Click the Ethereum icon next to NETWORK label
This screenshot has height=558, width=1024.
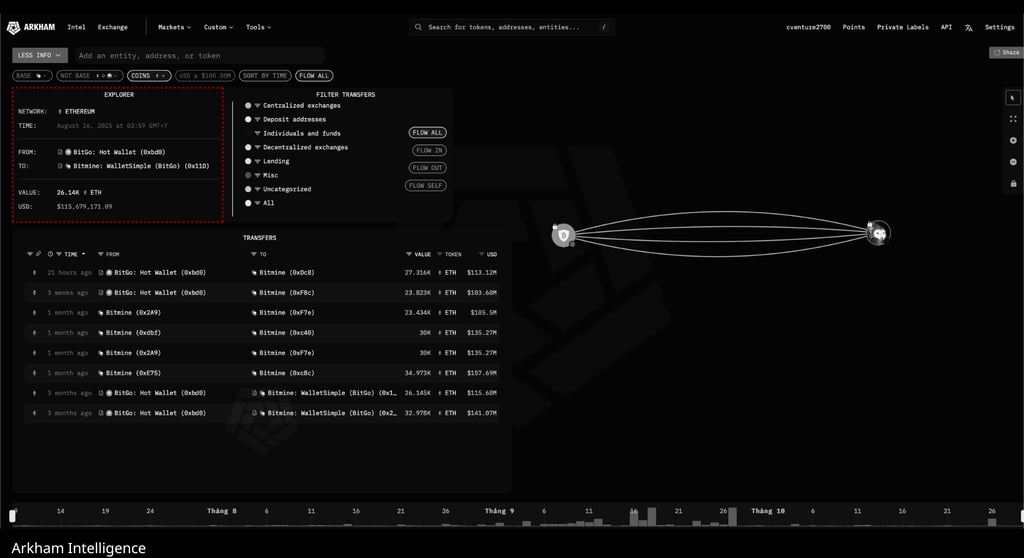tap(60, 112)
